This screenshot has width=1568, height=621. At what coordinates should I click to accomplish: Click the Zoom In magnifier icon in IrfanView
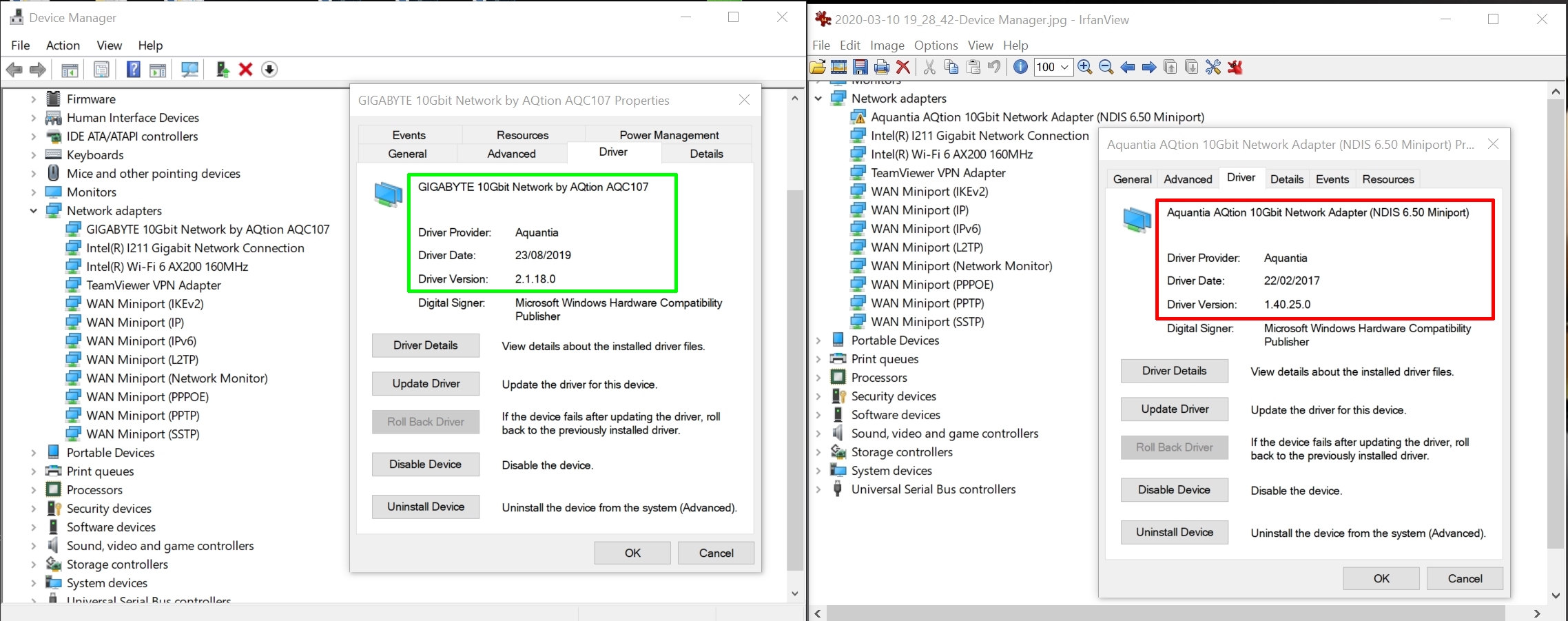tap(1085, 67)
